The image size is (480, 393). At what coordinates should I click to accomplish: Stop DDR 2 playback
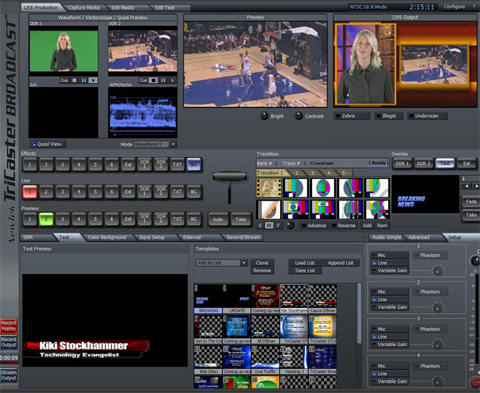(153, 80)
